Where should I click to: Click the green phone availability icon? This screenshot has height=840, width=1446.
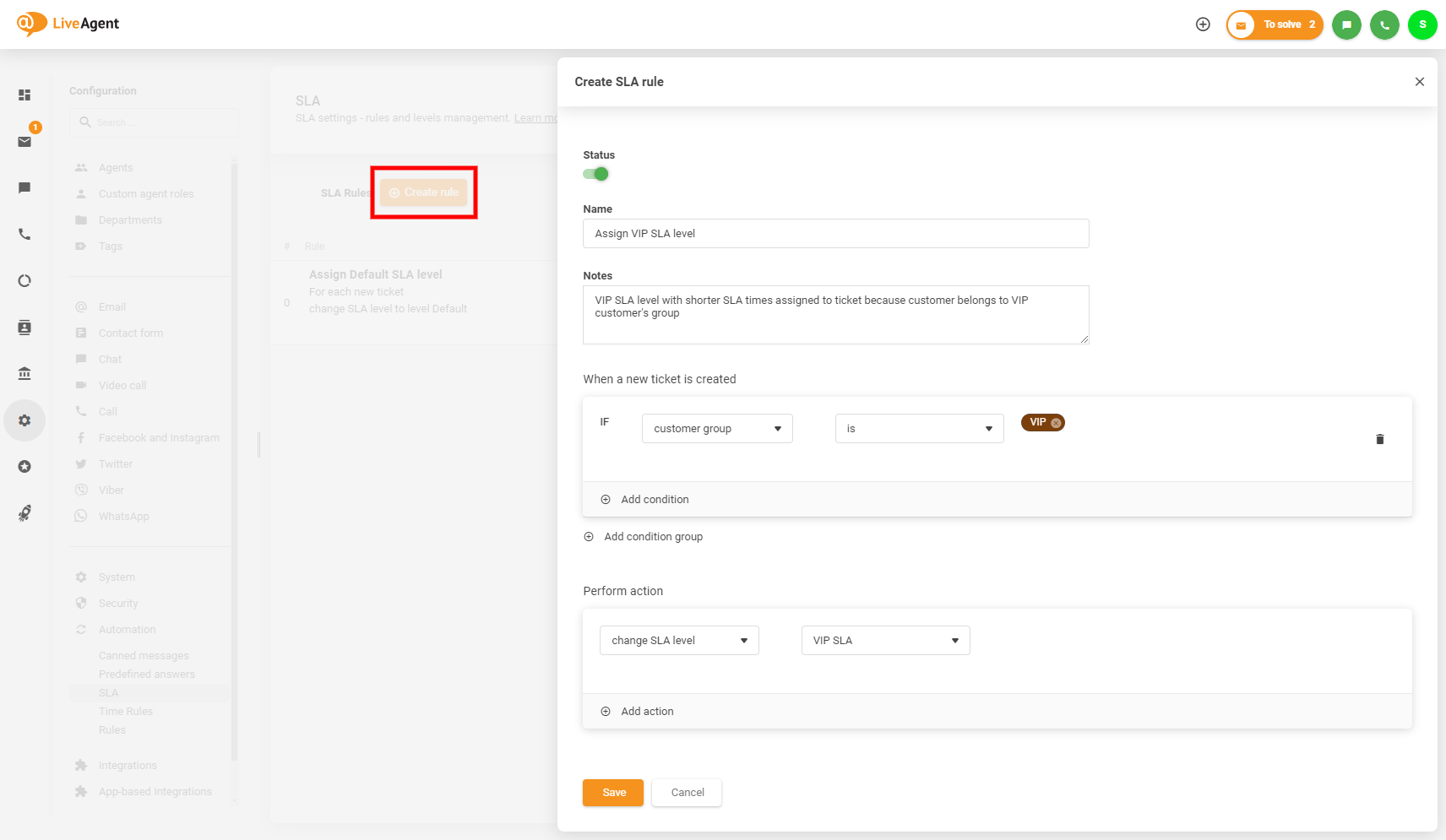click(1384, 24)
